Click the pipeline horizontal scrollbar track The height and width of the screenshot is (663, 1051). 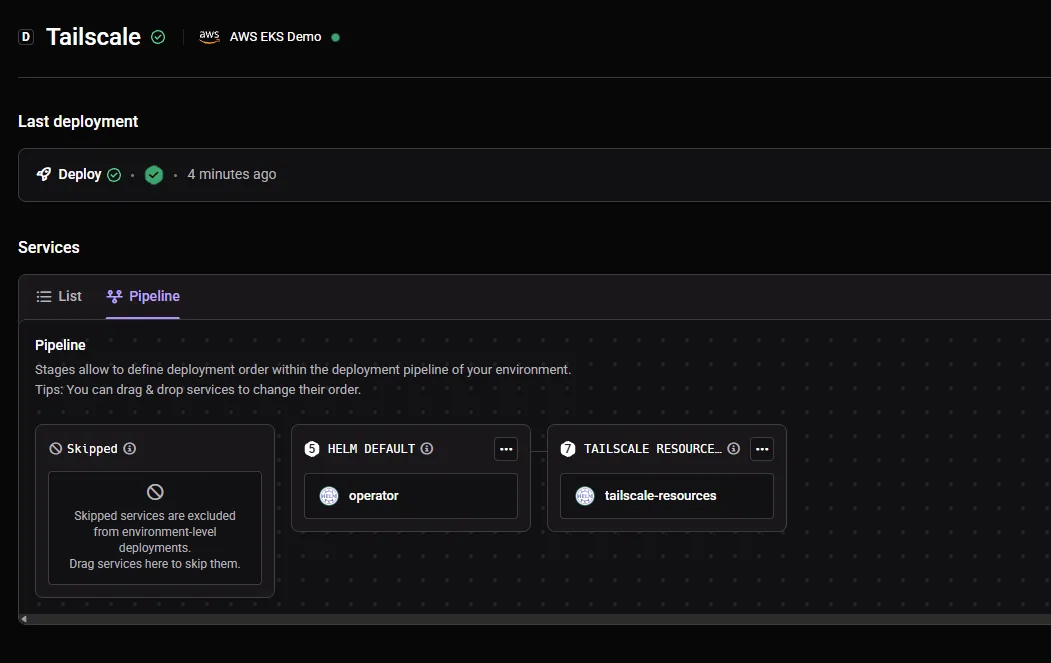point(540,619)
